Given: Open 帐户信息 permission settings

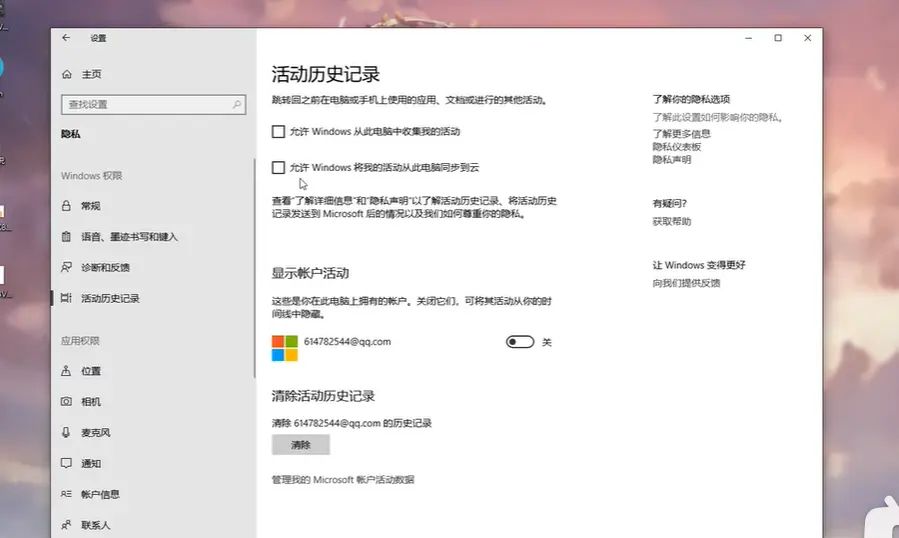Looking at the screenshot, I should 100,494.
